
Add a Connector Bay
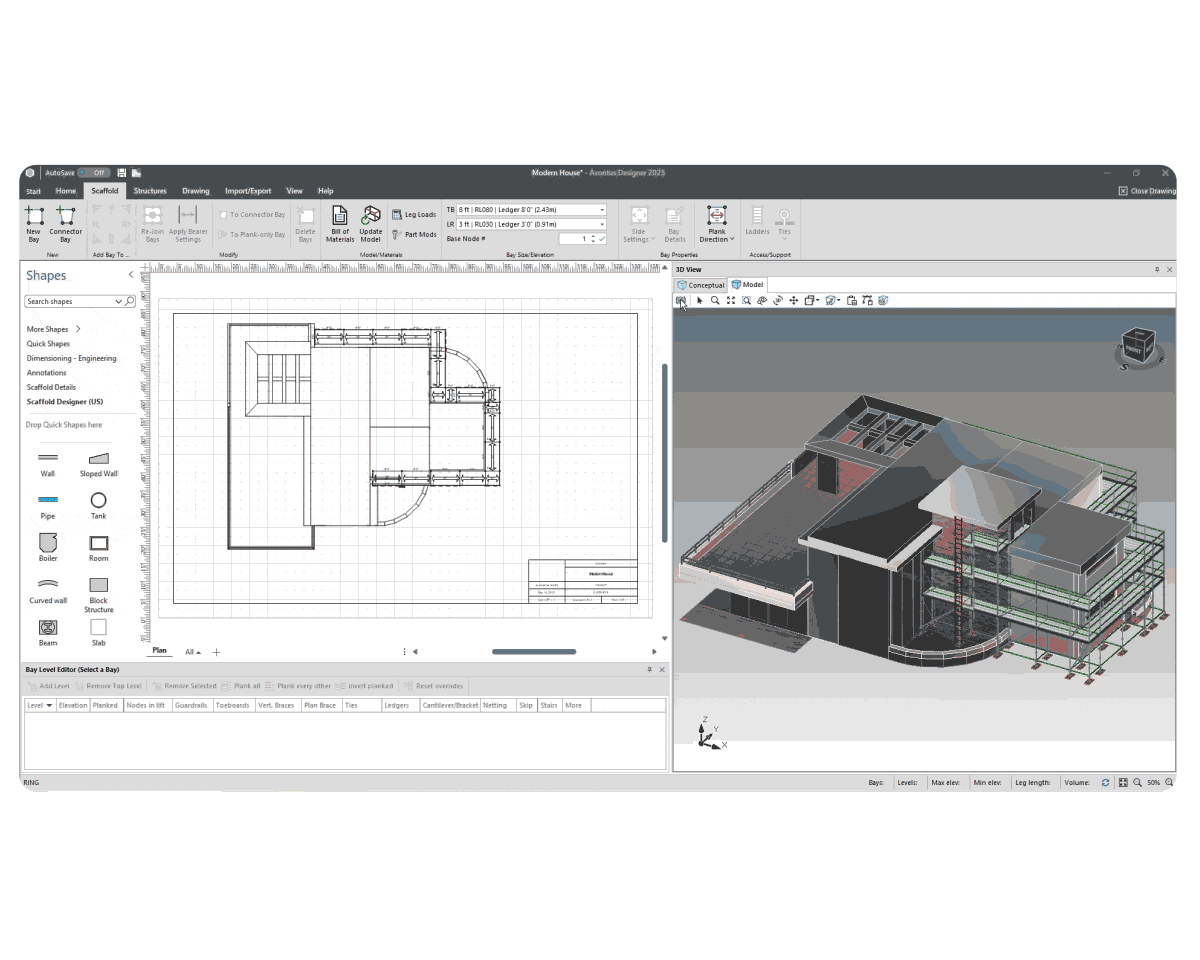click(x=65, y=217)
